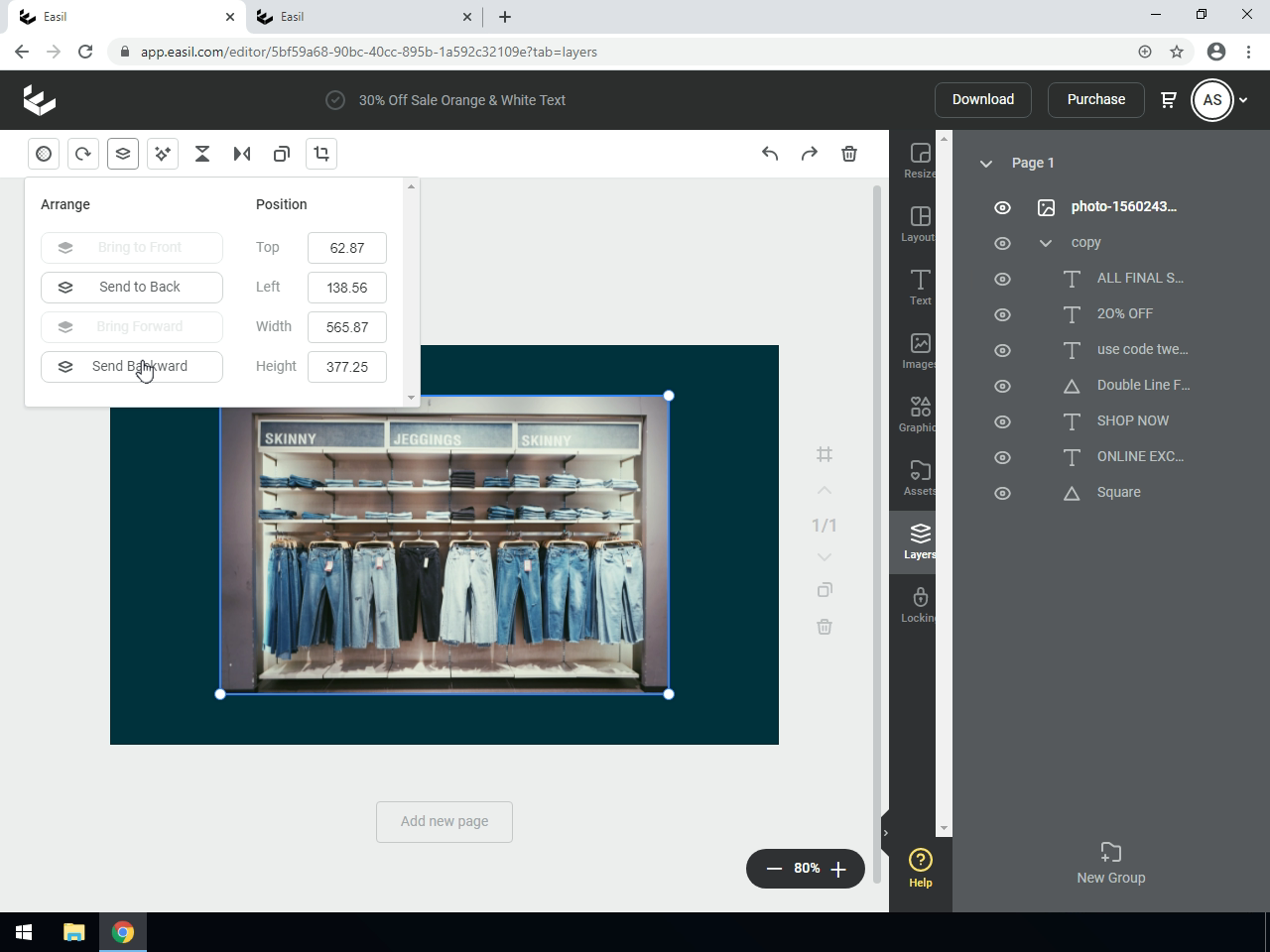Click the Download button
Viewport: 1270px width, 952px height.
[x=982, y=99]
